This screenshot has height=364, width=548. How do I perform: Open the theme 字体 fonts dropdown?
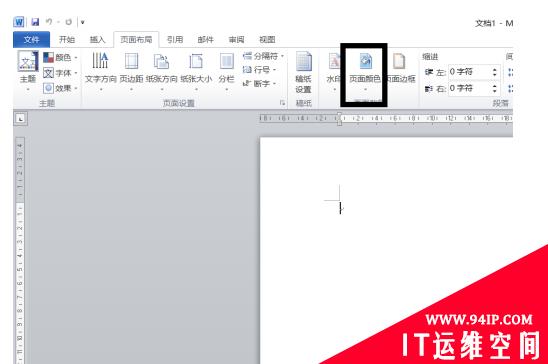click(60, 73)
